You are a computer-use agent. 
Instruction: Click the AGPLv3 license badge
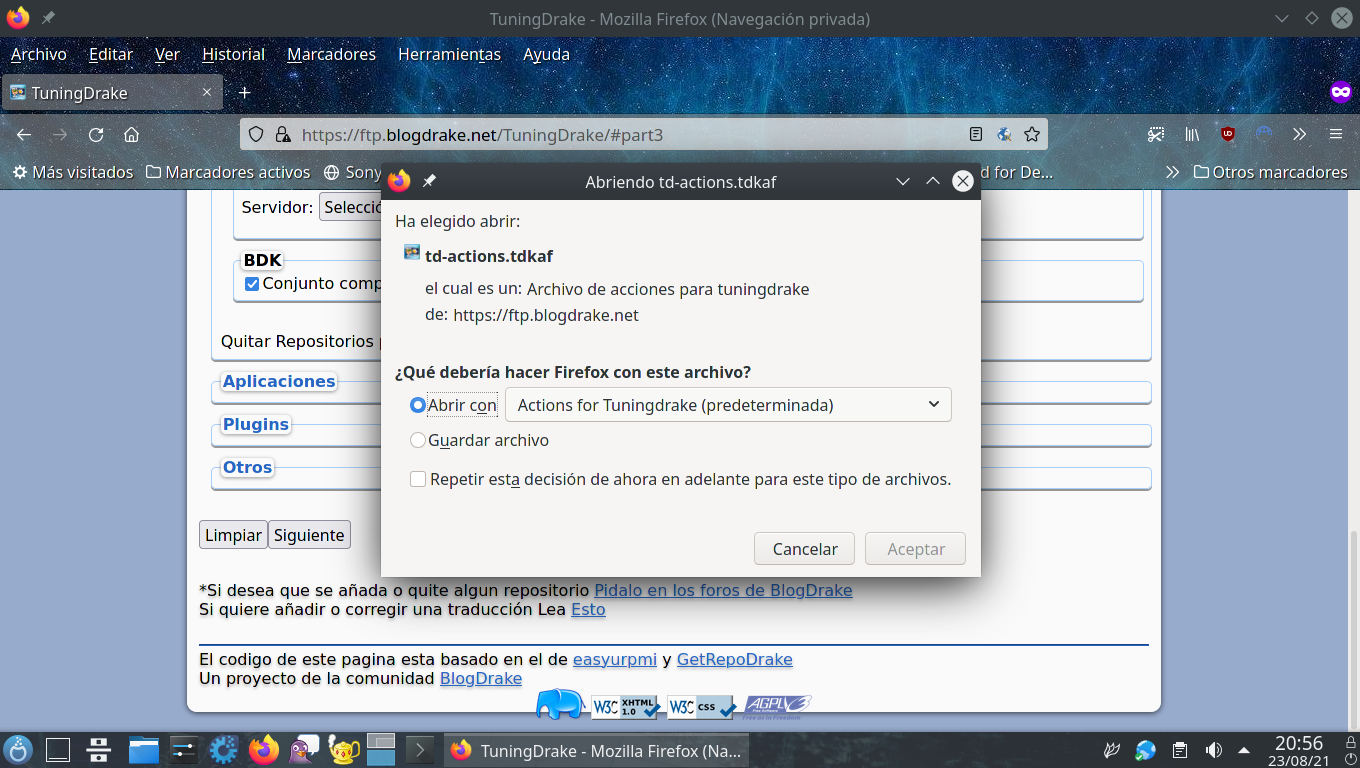tap(777, 706)
